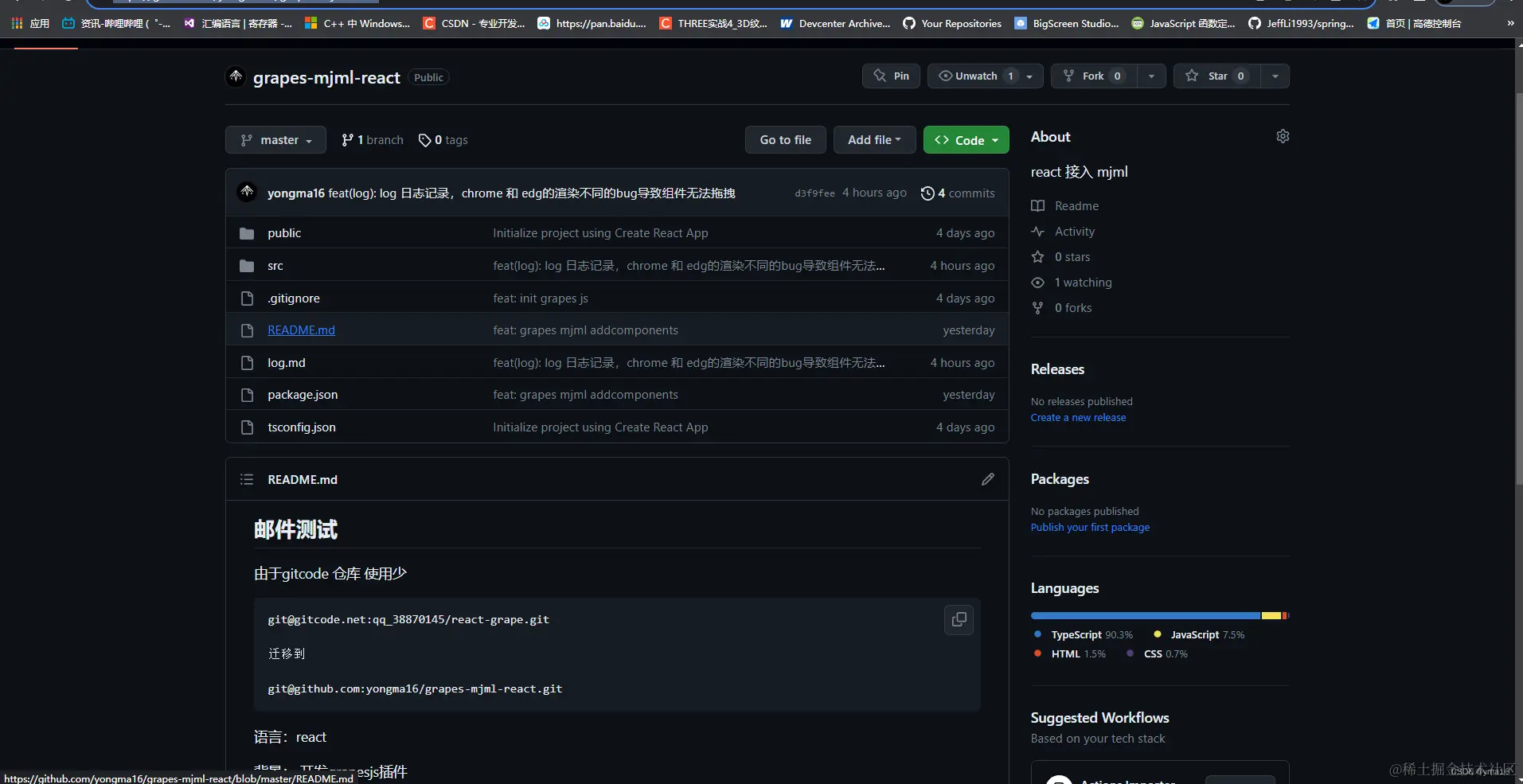Screen dimensions: 1523x784
Task: Click TypeScript 90.3% language entry
Action: (x=1084, y=634)
